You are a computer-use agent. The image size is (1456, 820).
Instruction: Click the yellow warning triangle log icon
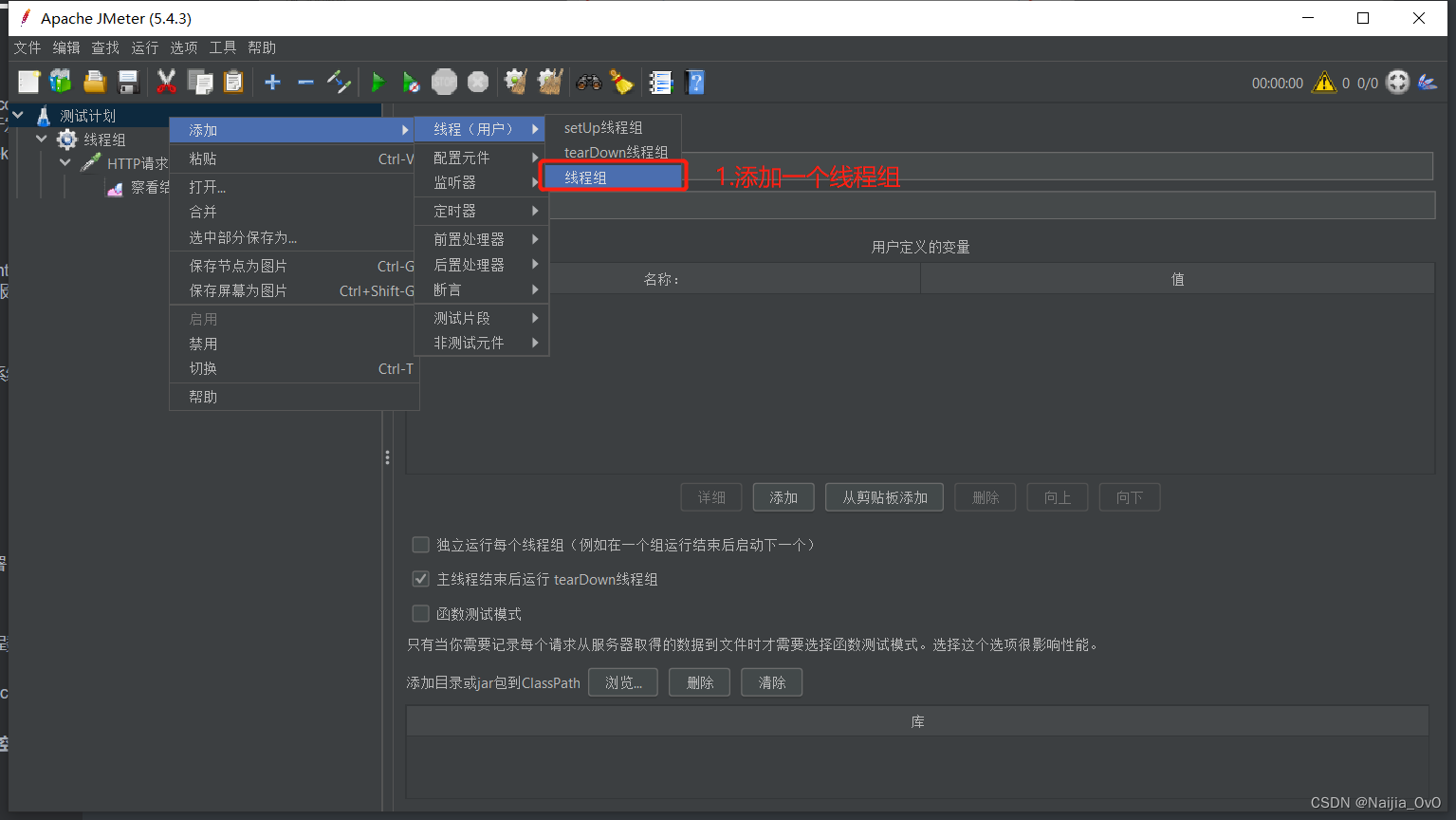(1323, 83)
